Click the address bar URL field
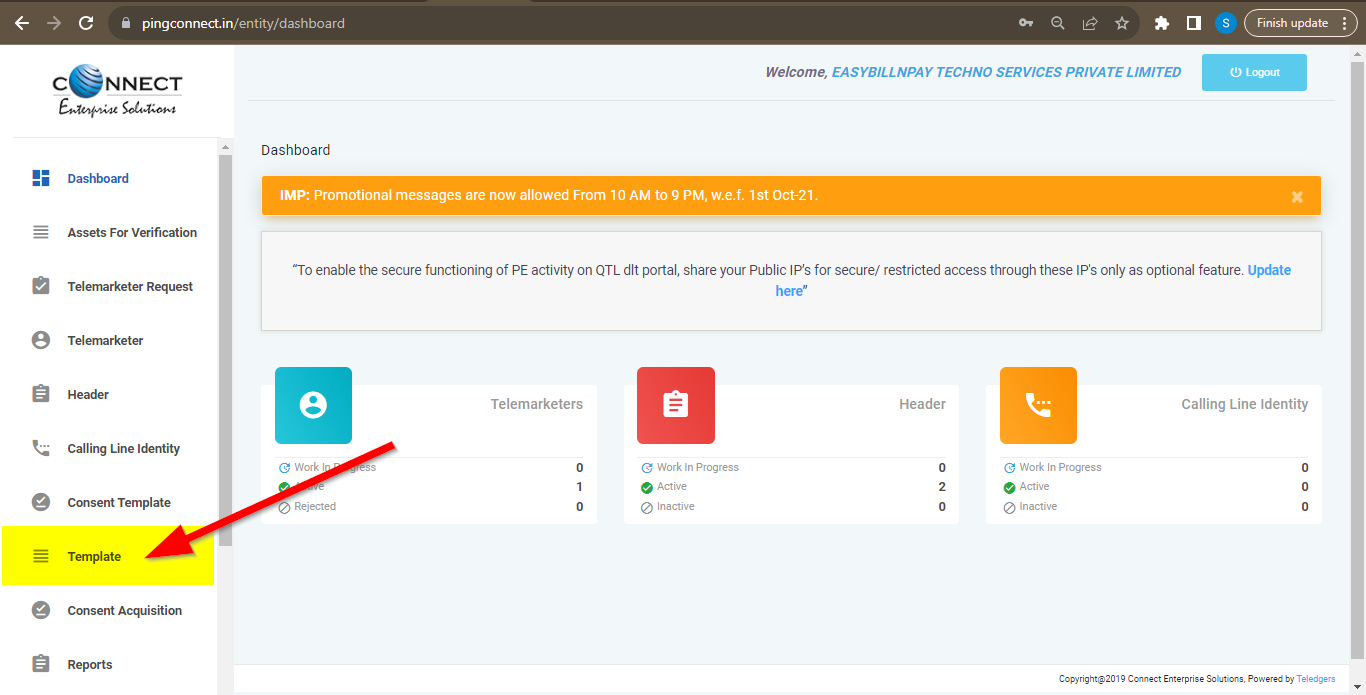The image size is (1366, 695). point(560,23)
